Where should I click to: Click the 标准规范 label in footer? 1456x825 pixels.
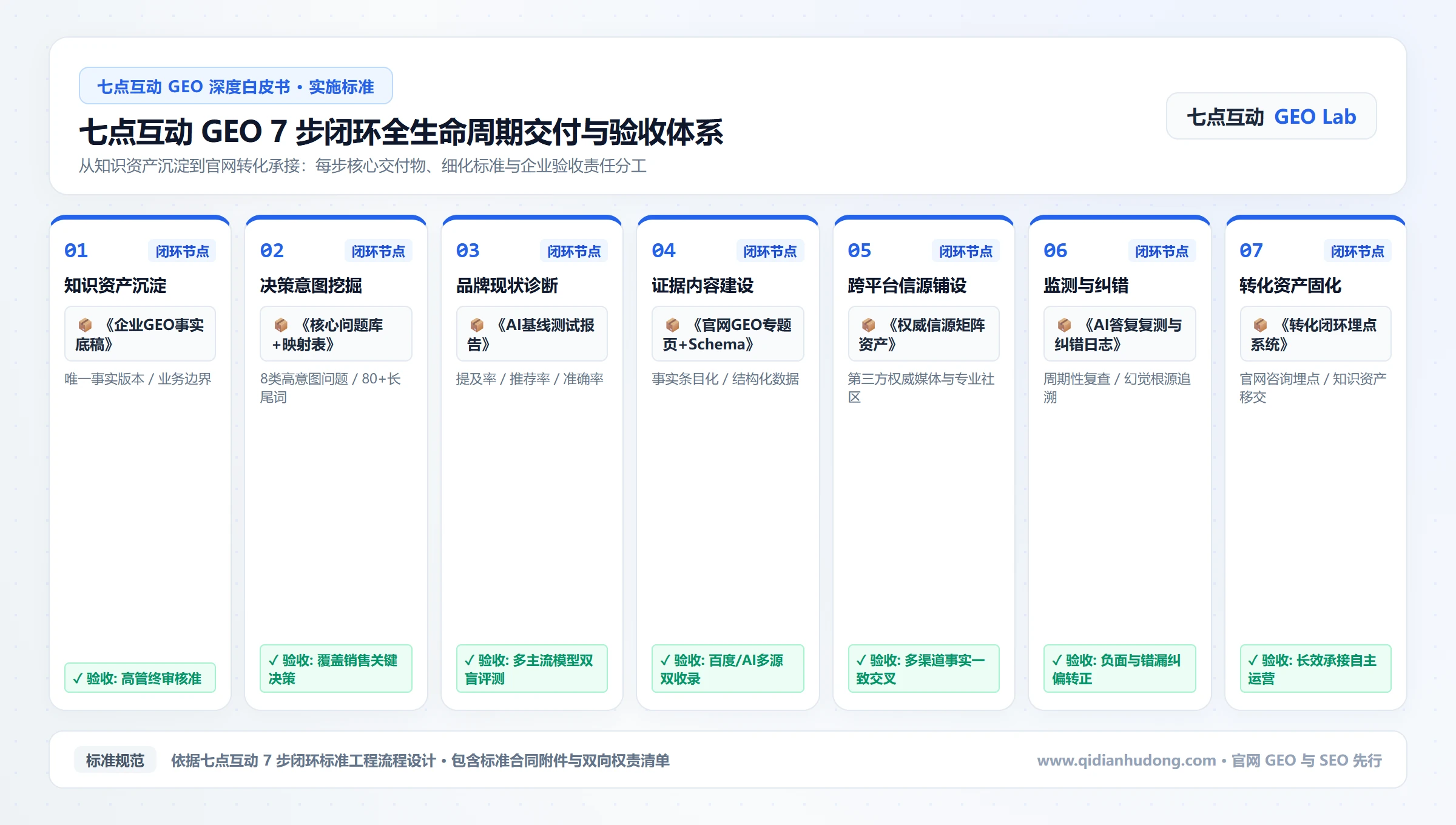click(115, 760)
